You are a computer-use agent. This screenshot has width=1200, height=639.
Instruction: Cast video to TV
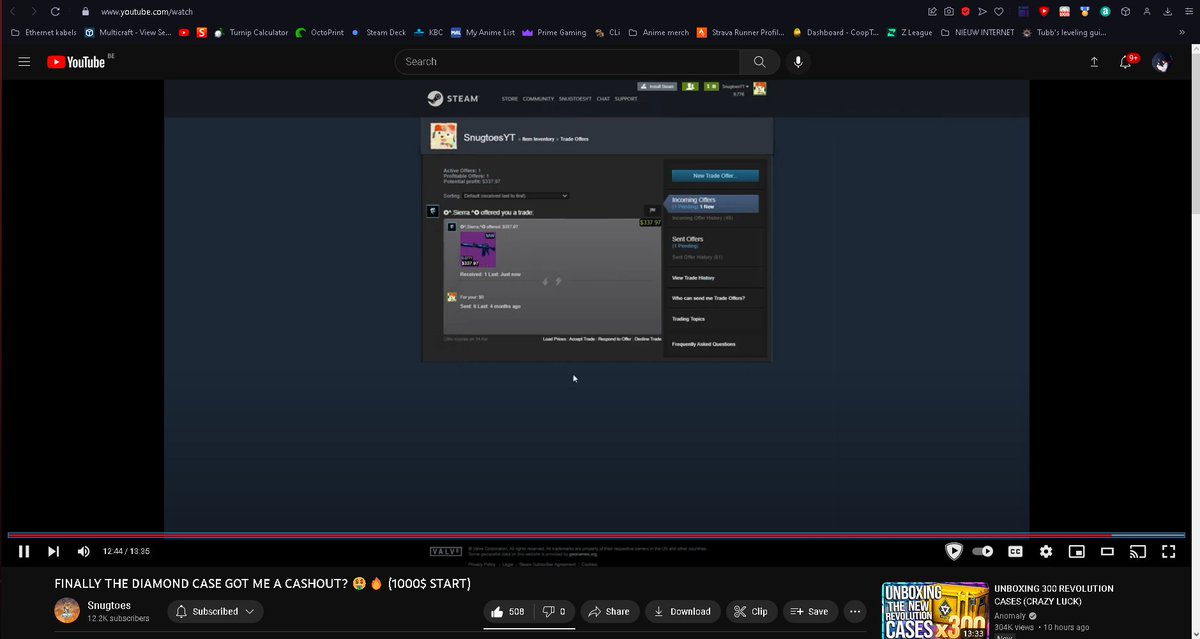pyautogui.click(x=1137, y=551)
